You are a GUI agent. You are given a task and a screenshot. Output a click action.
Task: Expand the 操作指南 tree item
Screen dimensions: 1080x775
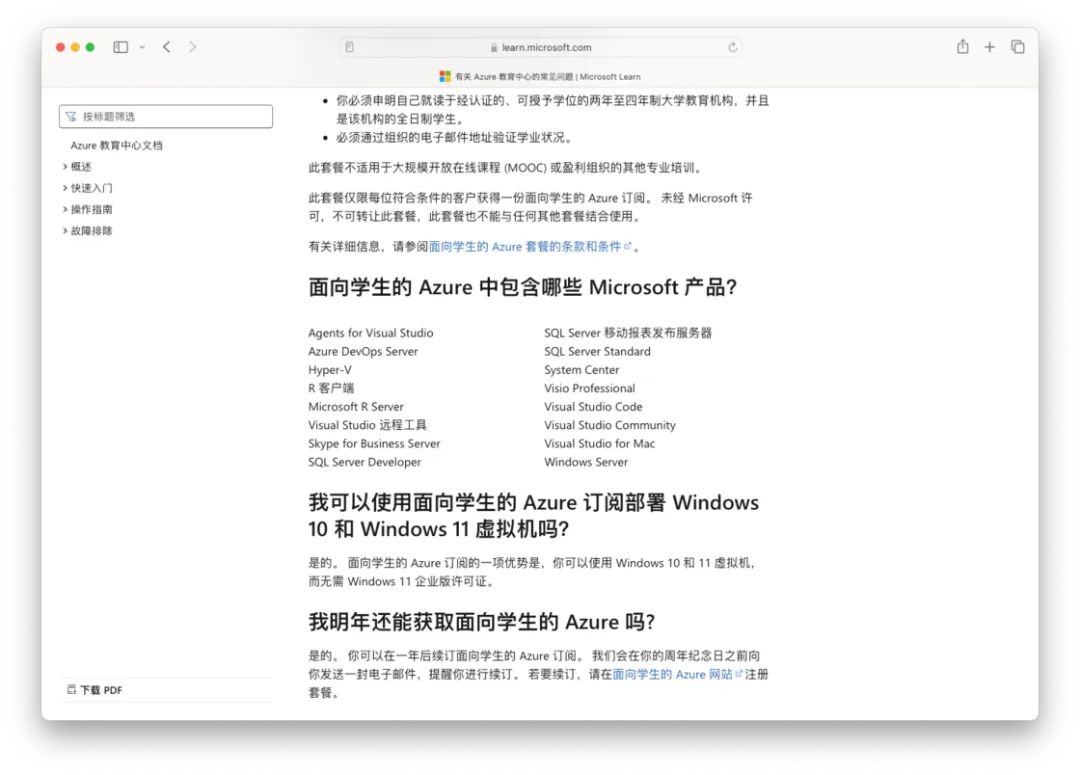(87, 209)
